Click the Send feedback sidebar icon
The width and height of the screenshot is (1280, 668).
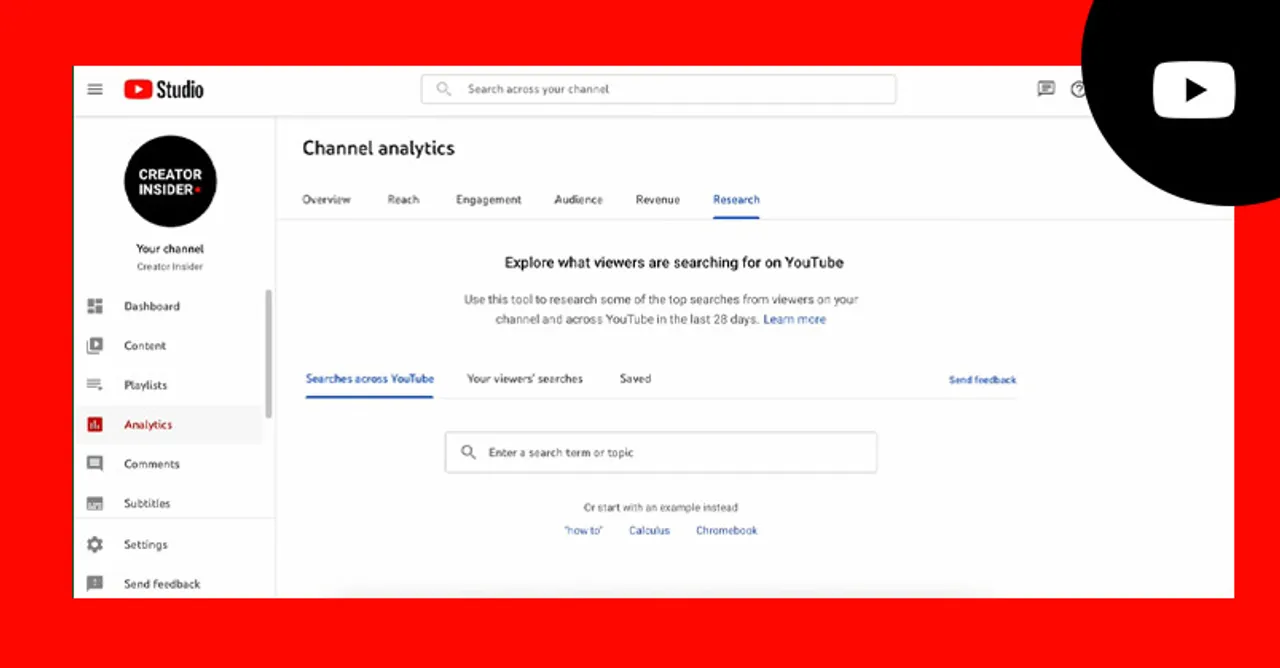(95, 584)
